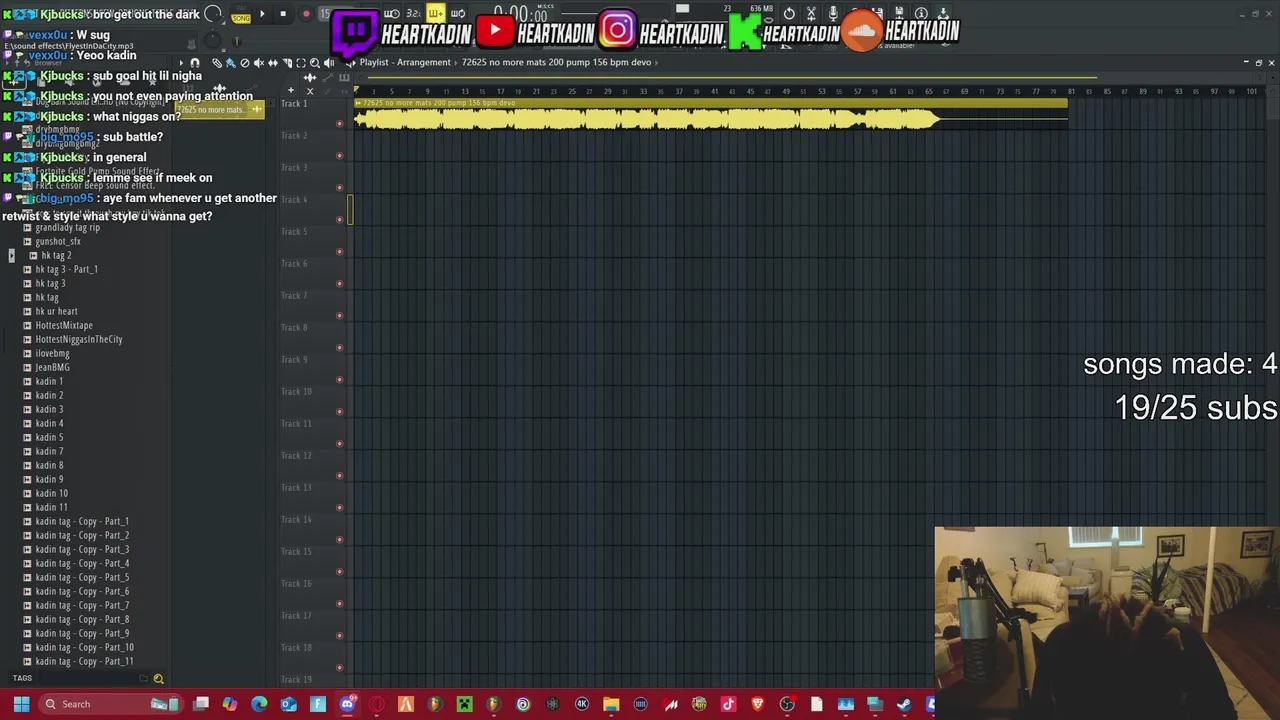The width and height of the screenshot is (1280, 720).
Task: Click the red Record button
Action: (x=306, y=14)
